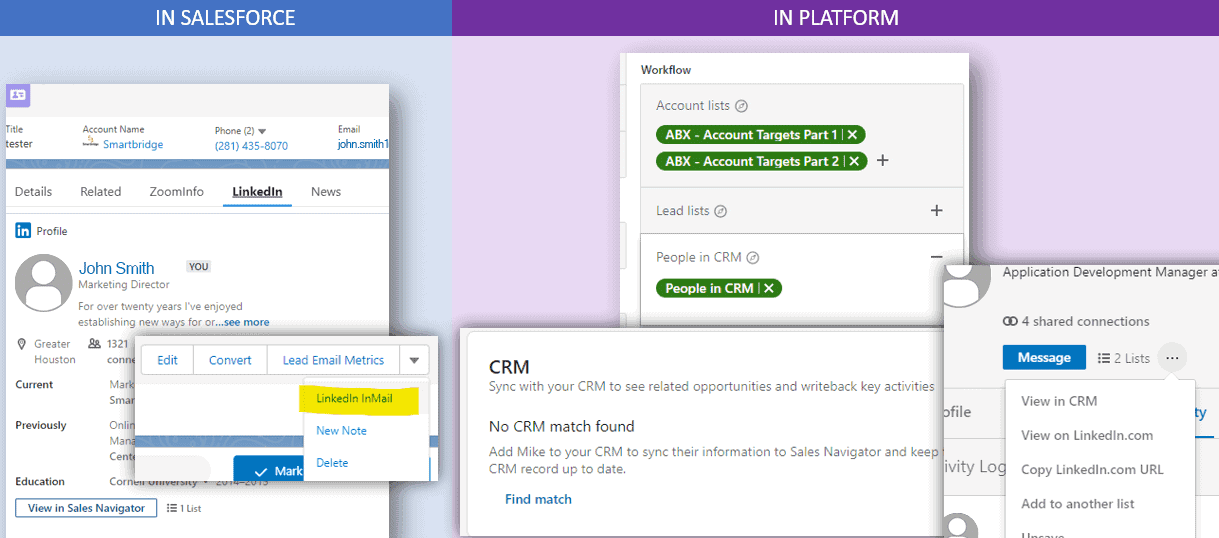Select Copy LinkedIn.com URL menu item
1219x538 pixels.
pyautogui.click(x=1092, y=469)
